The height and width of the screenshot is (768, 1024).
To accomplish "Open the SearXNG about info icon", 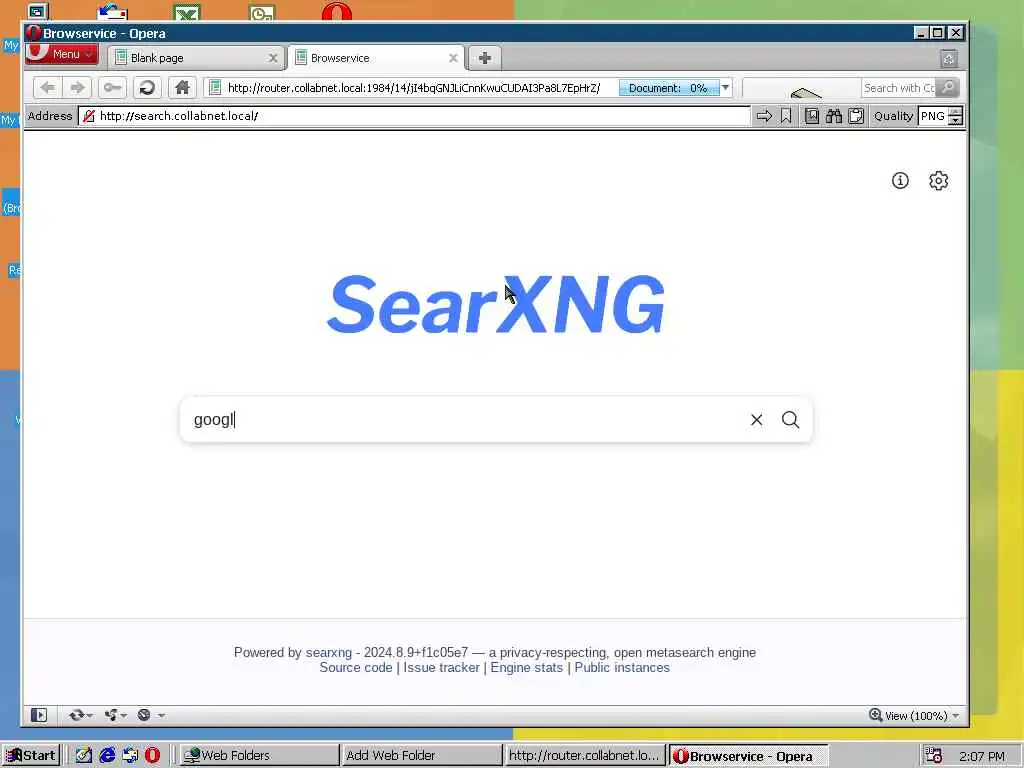I will tap(900, 181).
